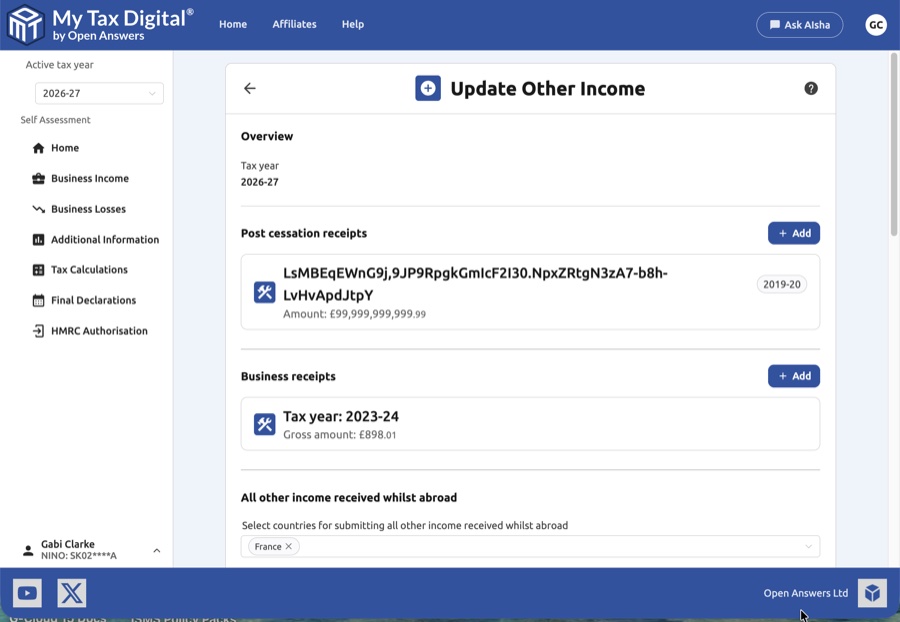This screenshot has width=900, height=622.
Task: Expand the countries selector for income abroad
Action: pyautogui.click(x=810, y=546)
